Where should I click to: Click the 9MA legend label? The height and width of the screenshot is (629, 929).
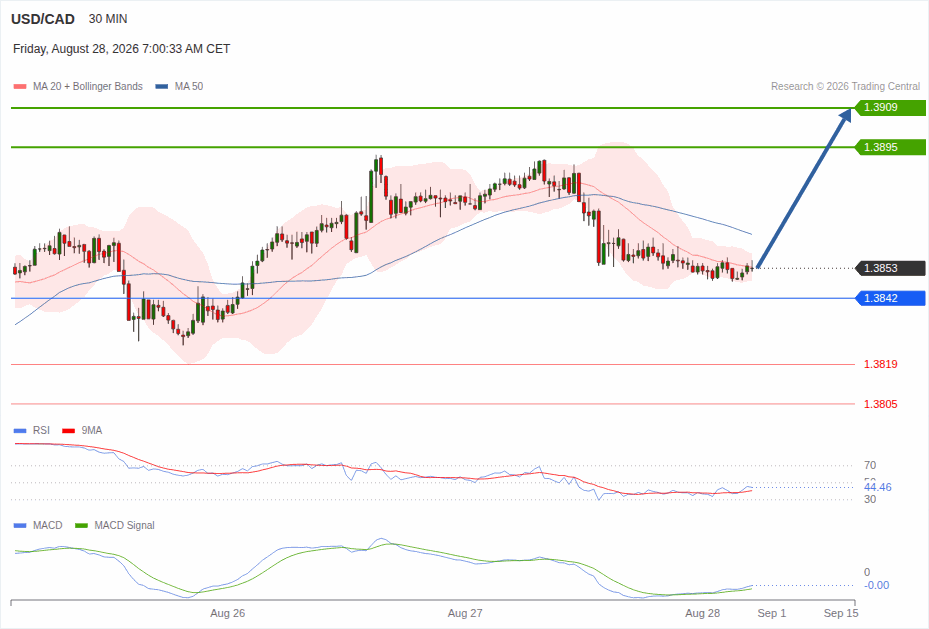(x=92, y=431)
